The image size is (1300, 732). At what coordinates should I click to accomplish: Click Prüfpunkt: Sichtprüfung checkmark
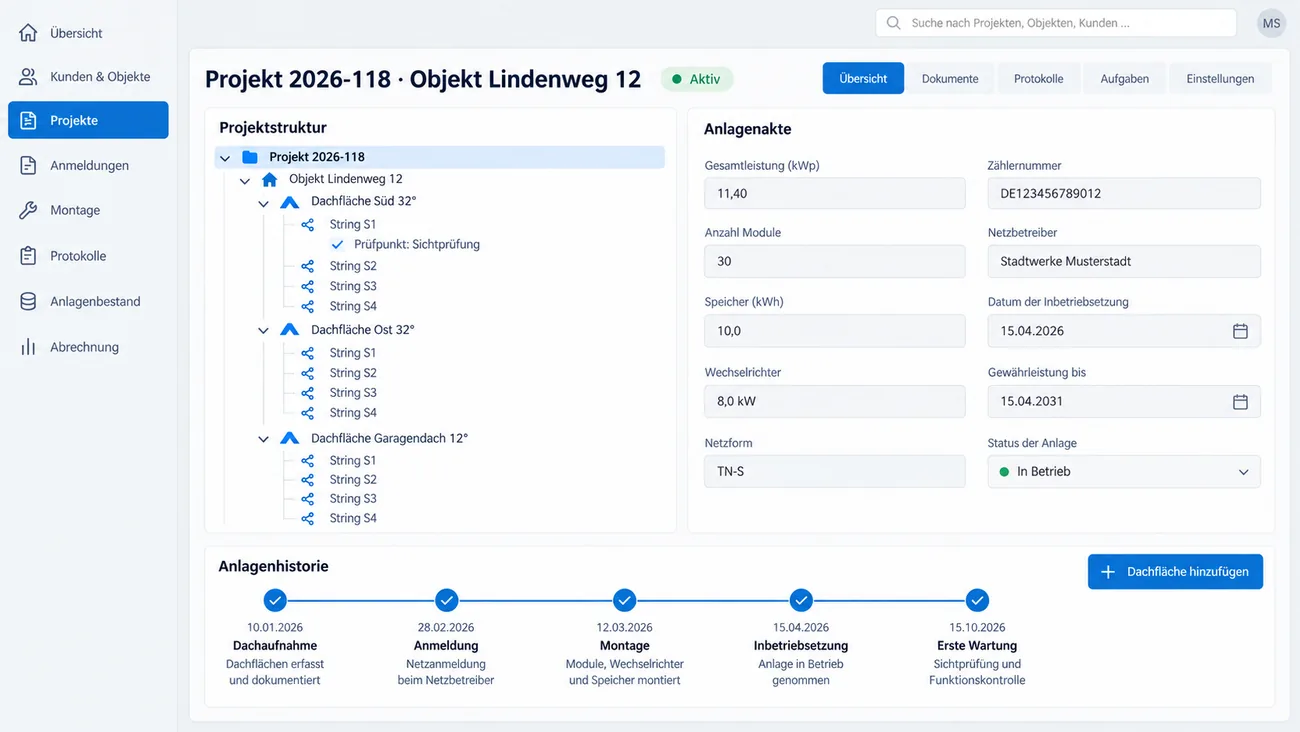(x=337, y=244)
